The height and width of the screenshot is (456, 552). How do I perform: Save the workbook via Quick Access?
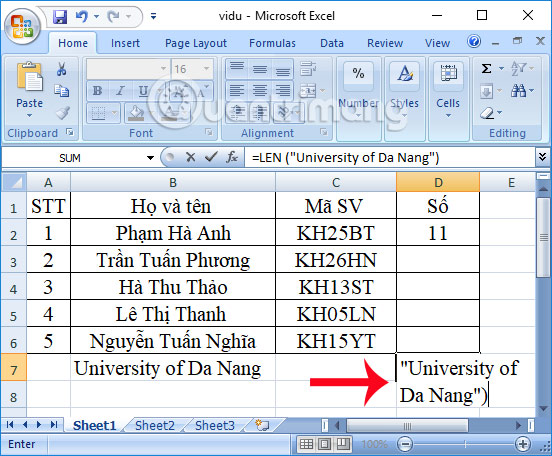point(60,17)
